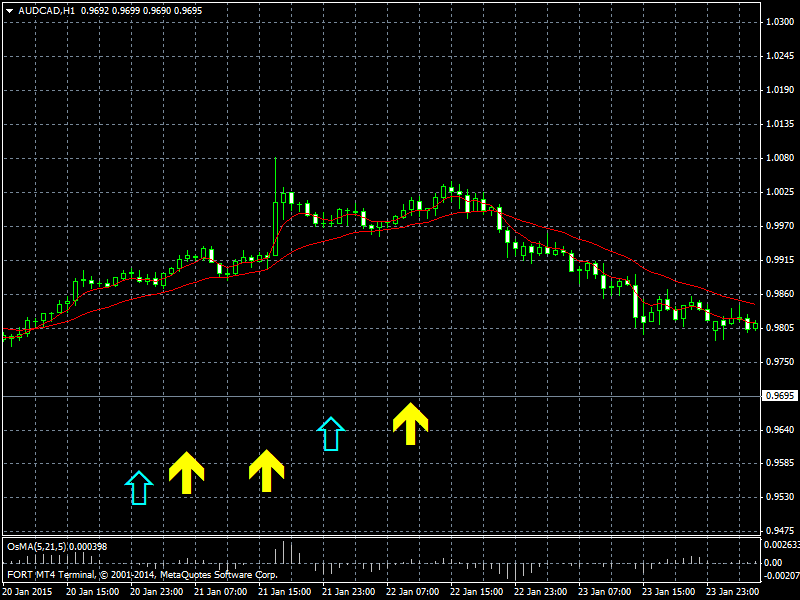
Task: Open the chart menu triangle beside AUDCAD,H1
Action: tap(9, 11)
